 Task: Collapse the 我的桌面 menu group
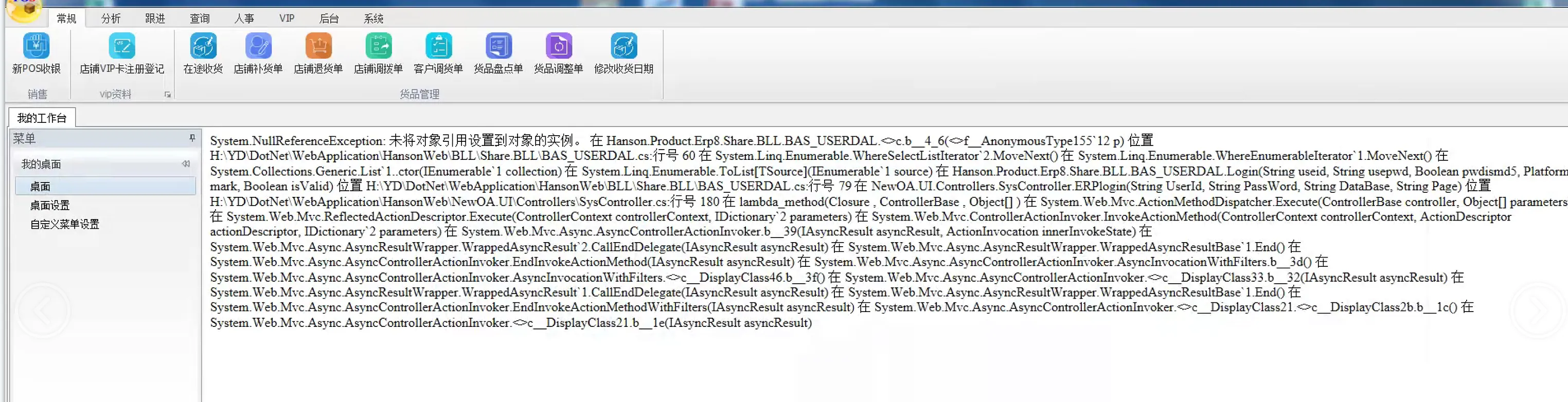(x=186, y=163)
